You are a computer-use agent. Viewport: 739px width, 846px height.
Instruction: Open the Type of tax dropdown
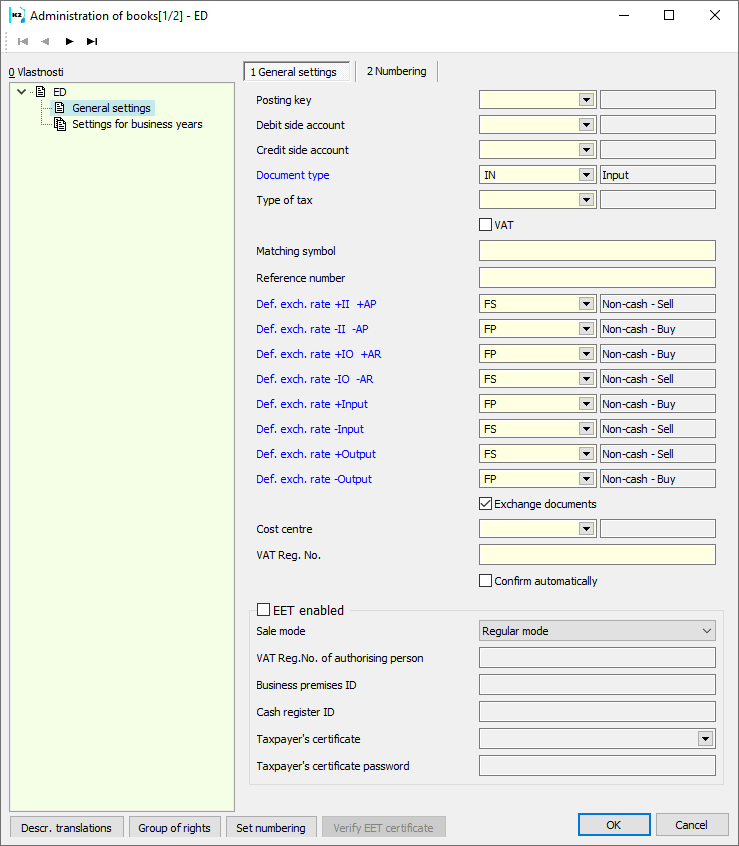point(586,200)
